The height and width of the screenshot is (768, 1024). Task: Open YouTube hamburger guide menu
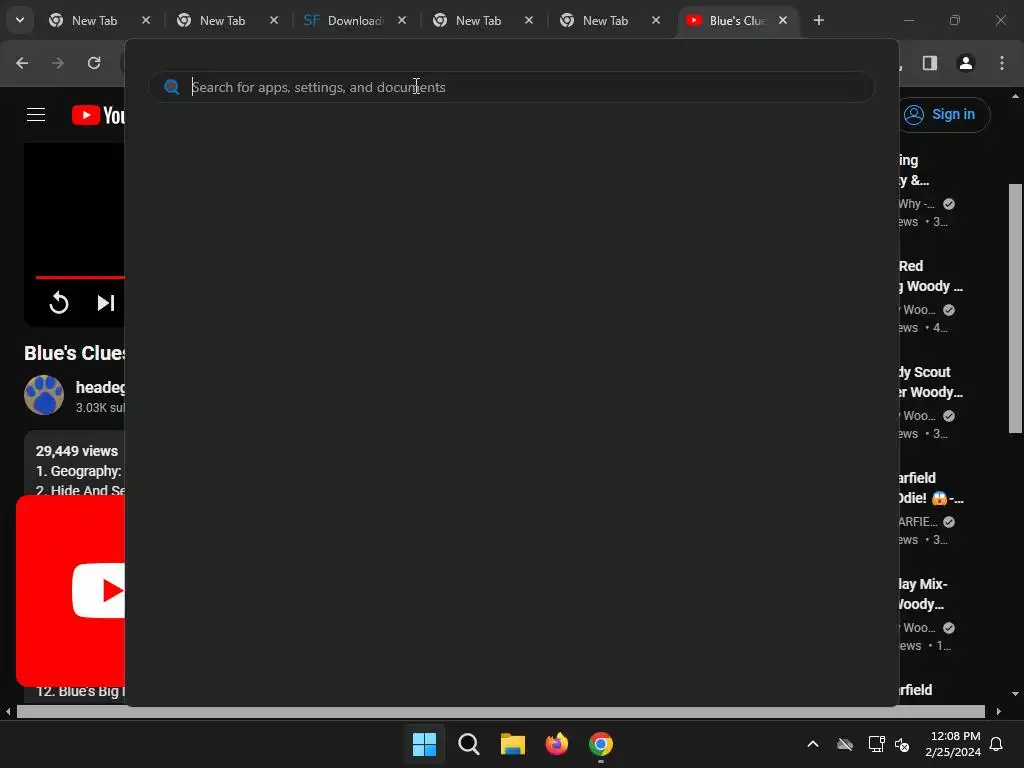pos(36,115)
